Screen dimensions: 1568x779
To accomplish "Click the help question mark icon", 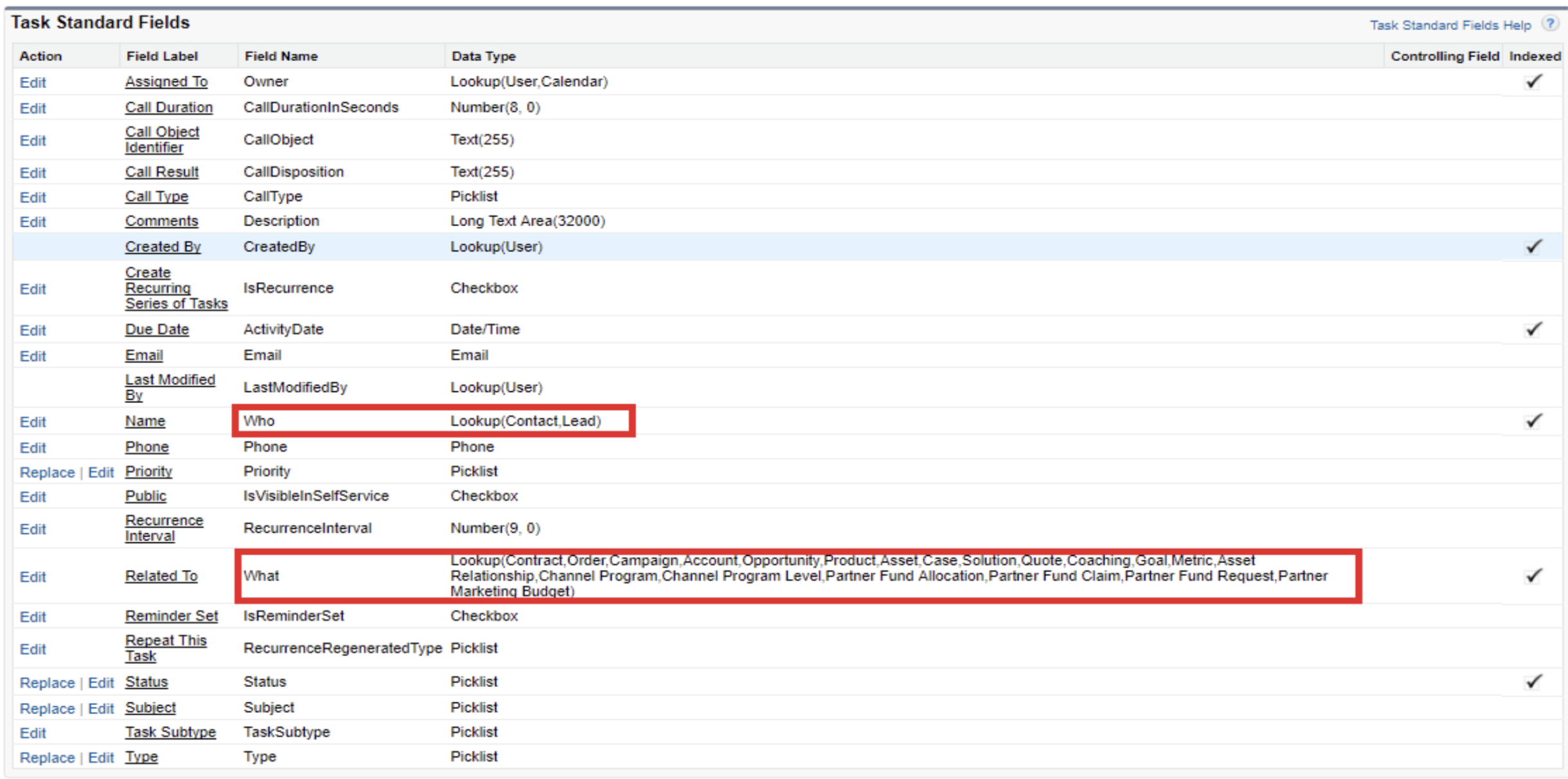I will [1549, 24].
